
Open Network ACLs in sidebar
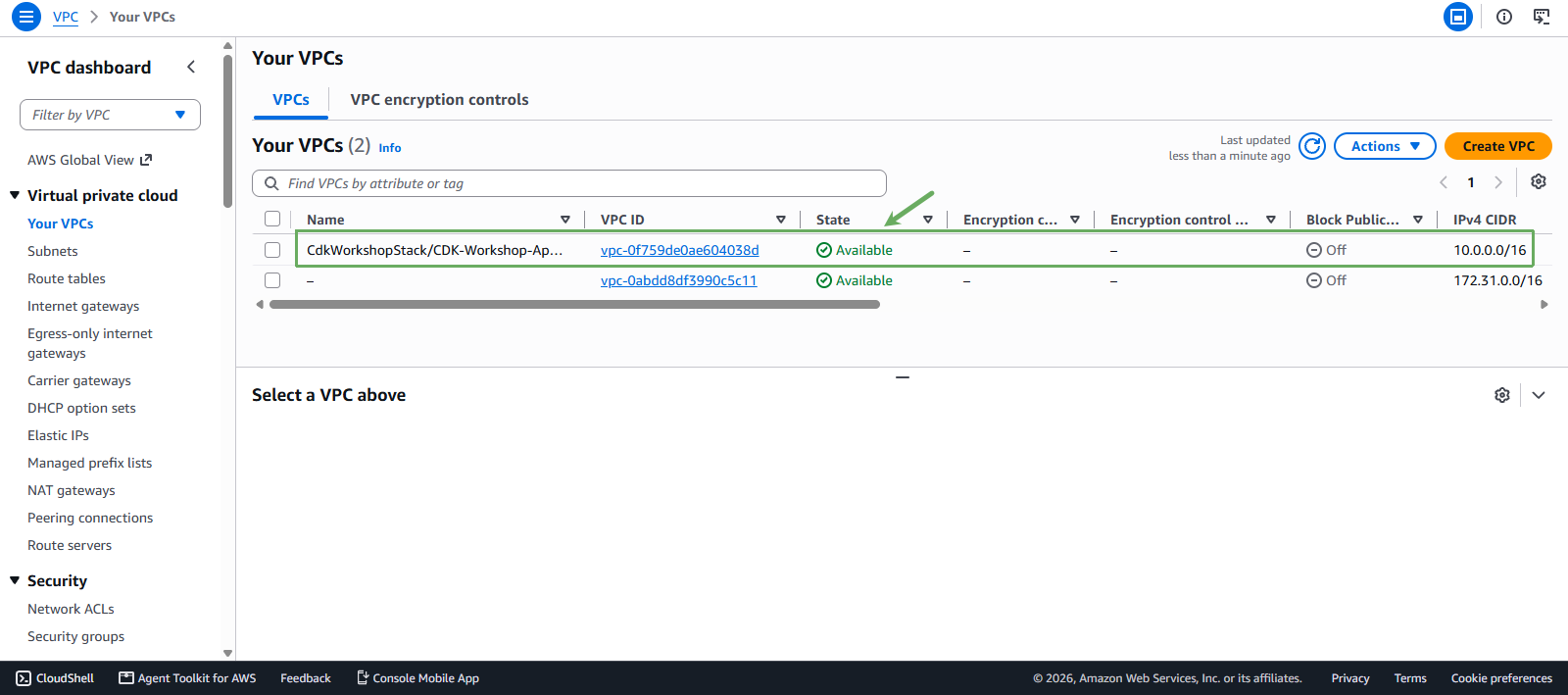(71, 609)
